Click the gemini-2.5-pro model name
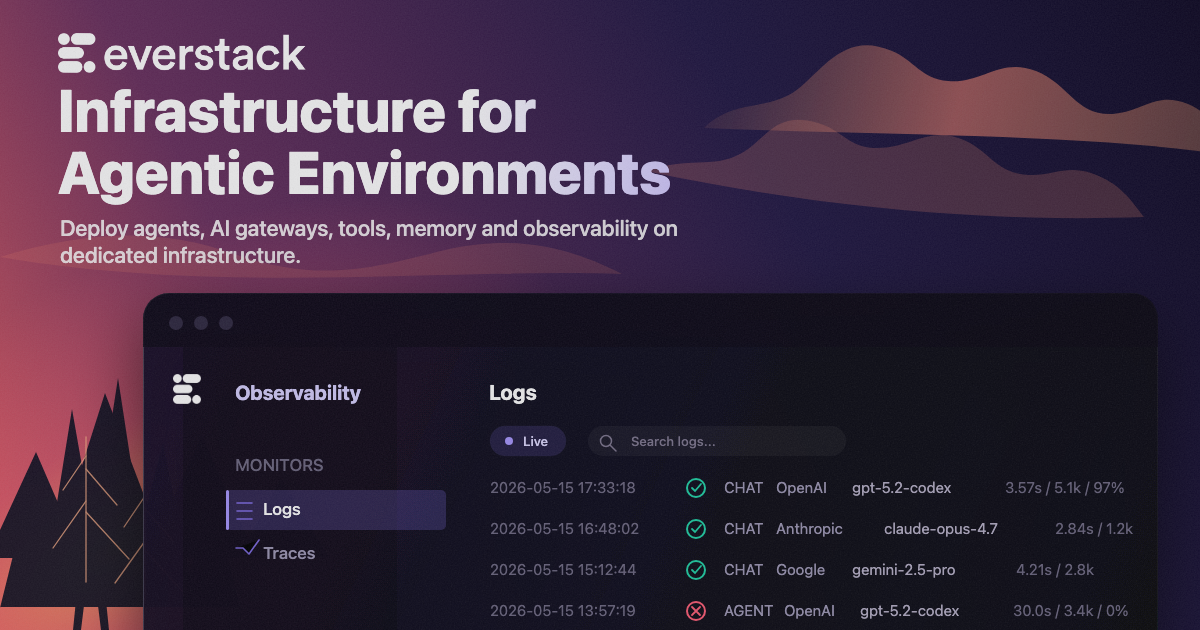Screen dimensions: 1200x630 click(904, 570)
